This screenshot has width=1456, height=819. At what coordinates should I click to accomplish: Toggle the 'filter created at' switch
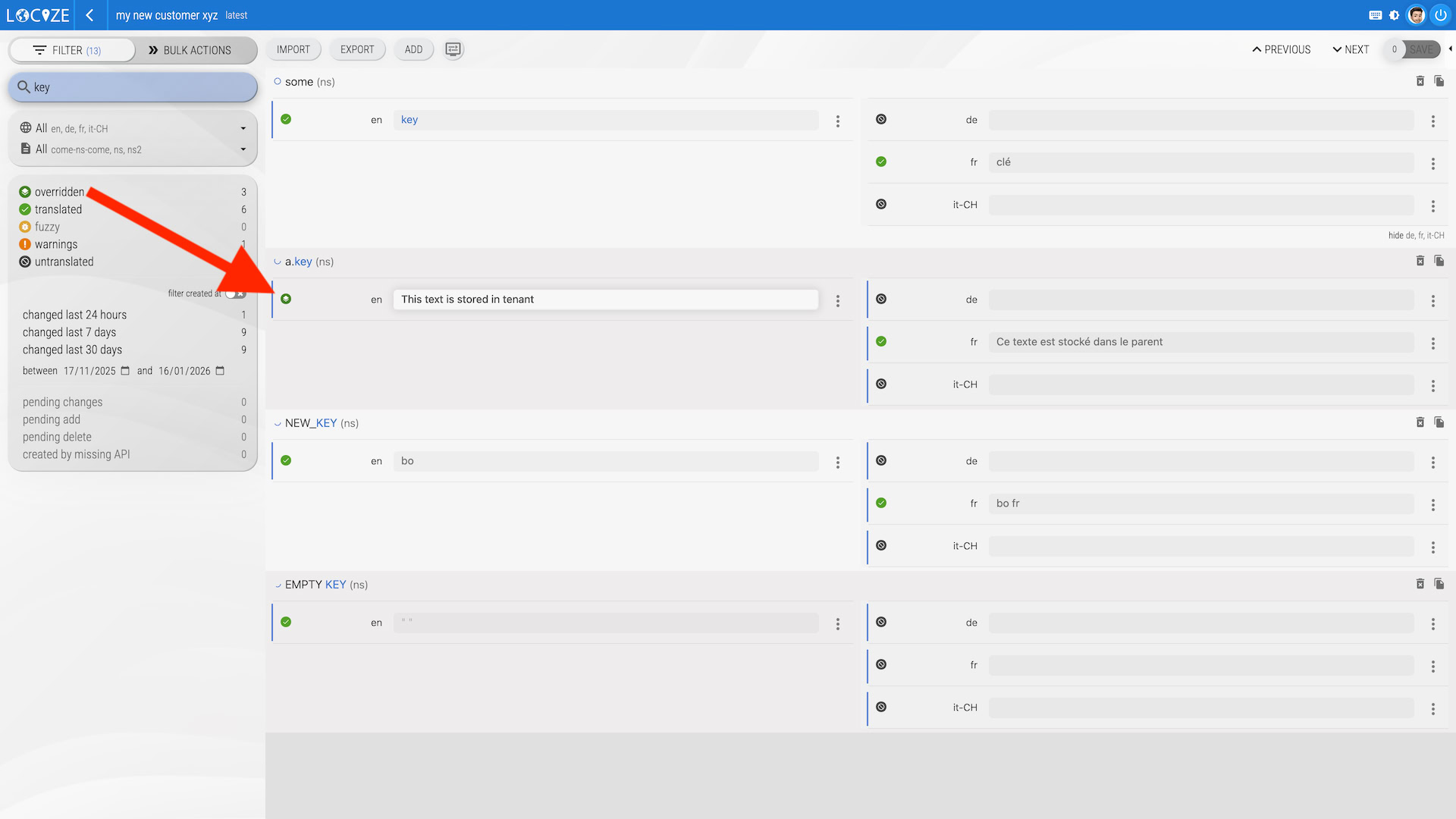pyautogui.click(x=236, y=293)
